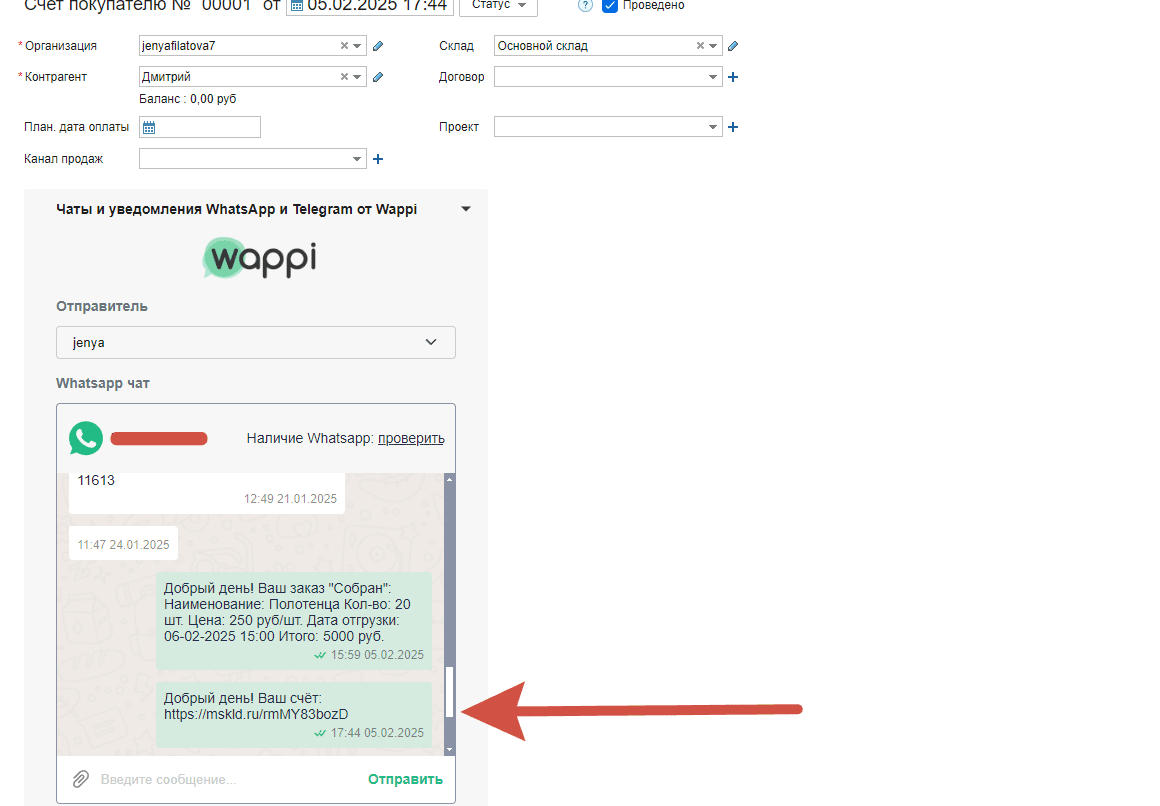Open the calendar for План. дата оплаты
The image size is (1160, 806).
coord(149,127)
